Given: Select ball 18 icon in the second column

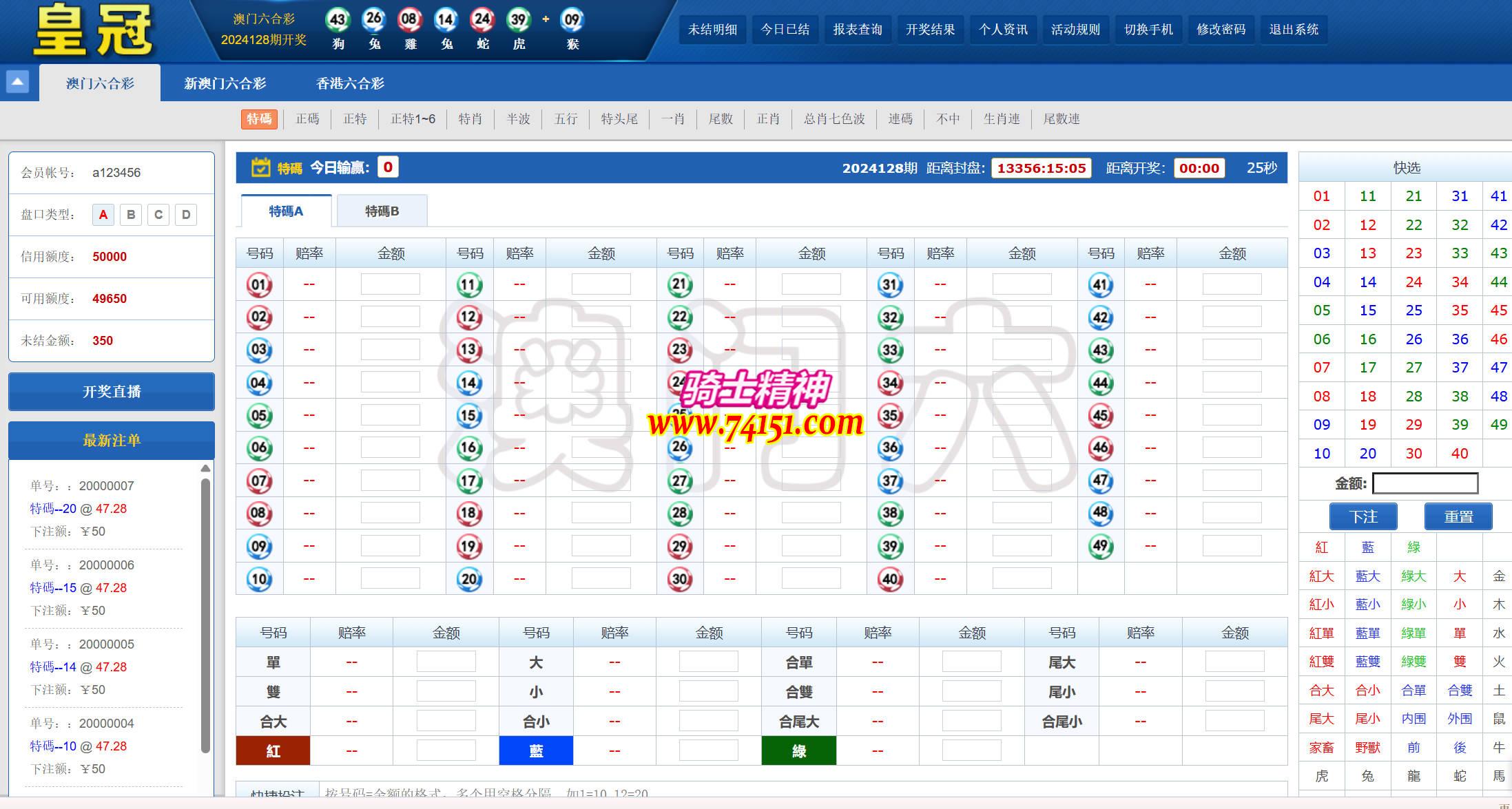Looking at the screenshot, I should pos(469,513).
